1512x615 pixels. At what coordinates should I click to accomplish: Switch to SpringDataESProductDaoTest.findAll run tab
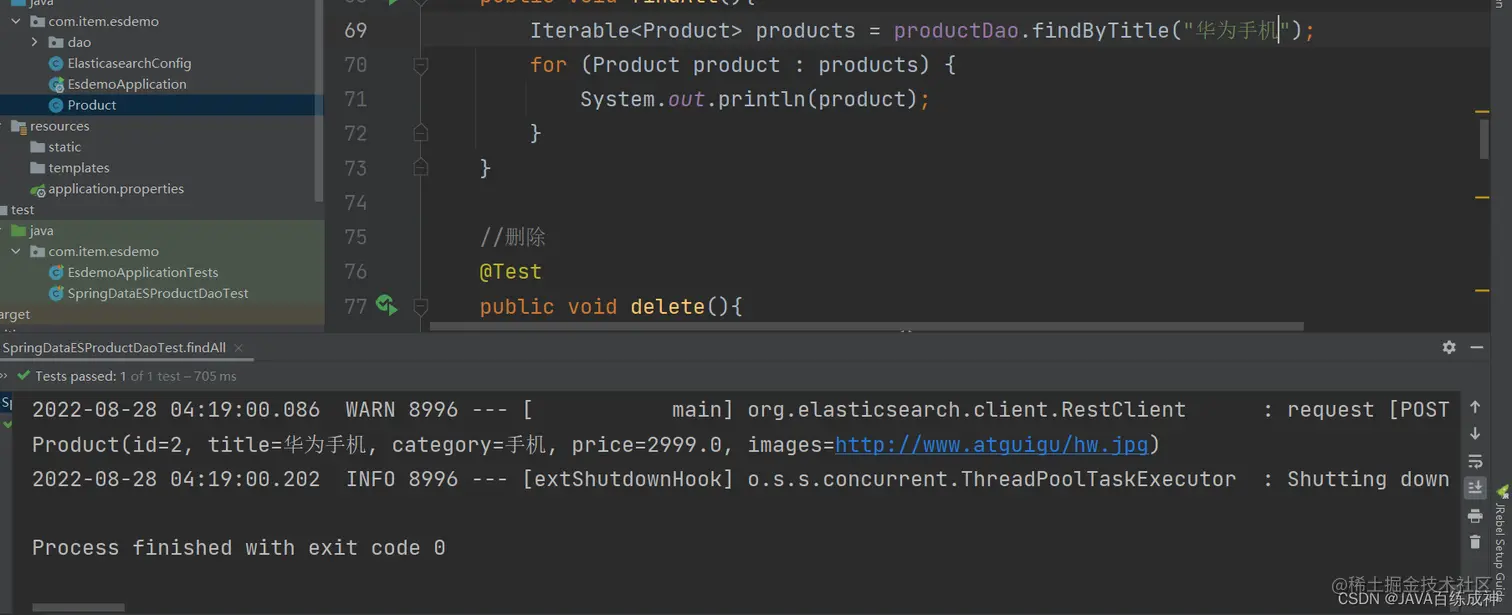pos(114,347)
